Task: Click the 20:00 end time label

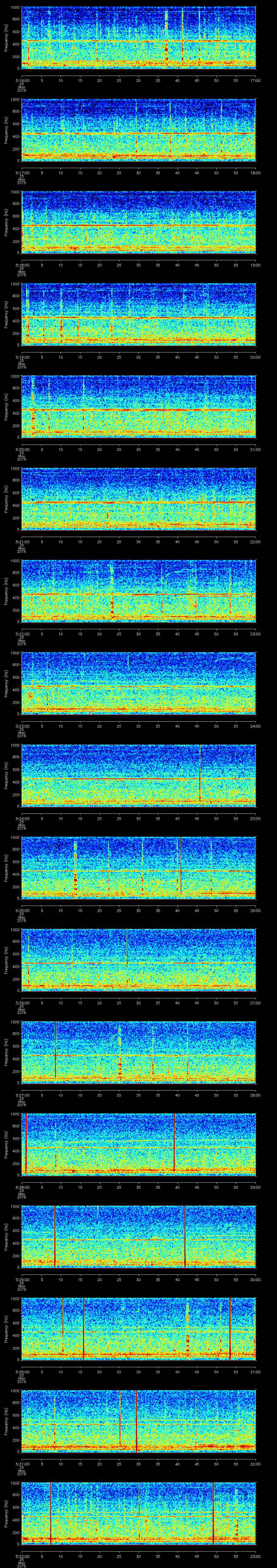Action: [x=256, y=357]
